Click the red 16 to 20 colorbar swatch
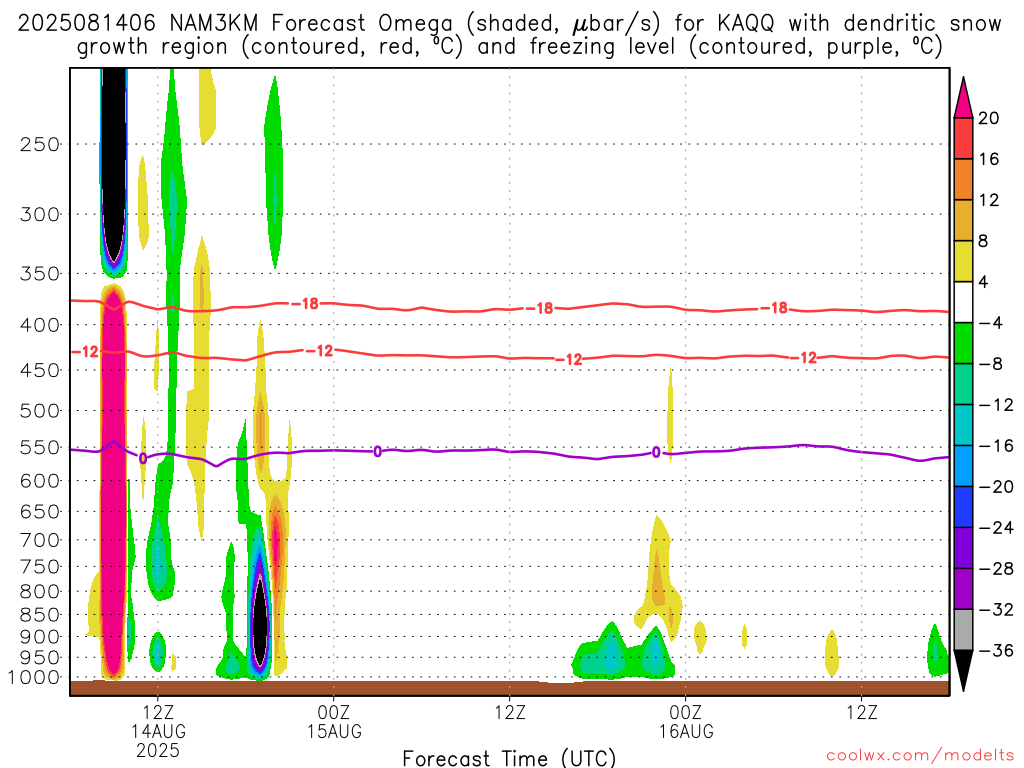Image resolution: width=1024 pixels, height=768 pixels. tap(963, 138)
